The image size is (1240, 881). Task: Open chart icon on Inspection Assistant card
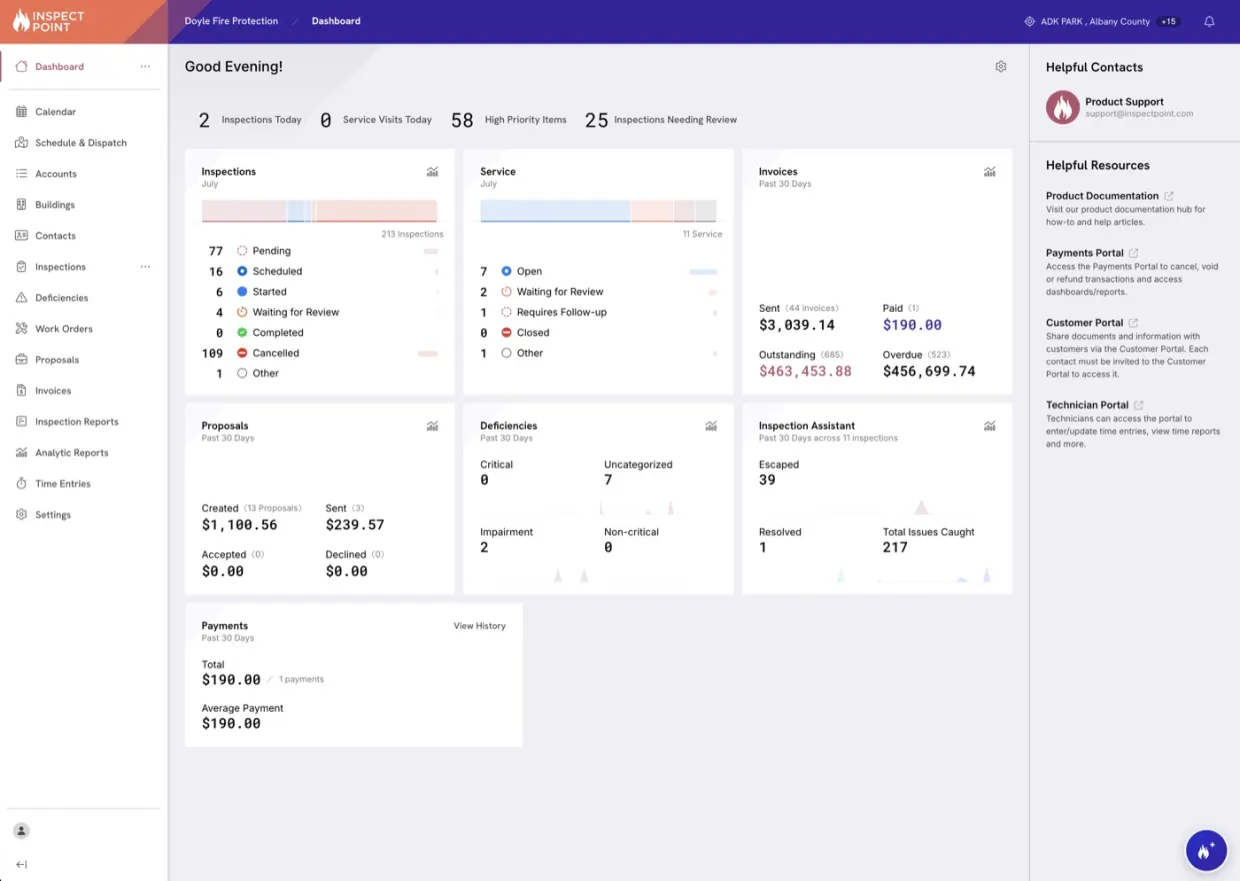click(989, 426)
